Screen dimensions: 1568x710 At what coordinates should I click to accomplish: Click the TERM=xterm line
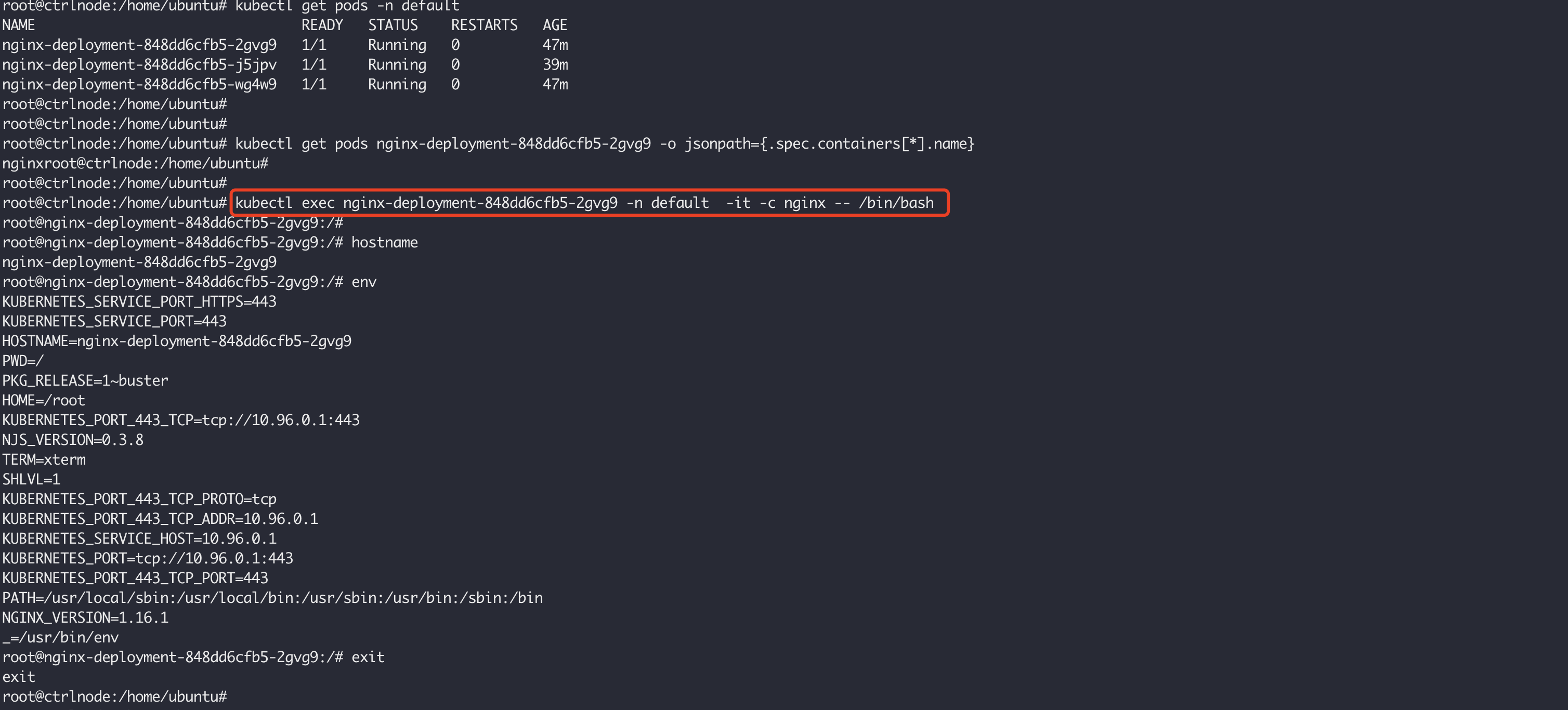point(44,460)
